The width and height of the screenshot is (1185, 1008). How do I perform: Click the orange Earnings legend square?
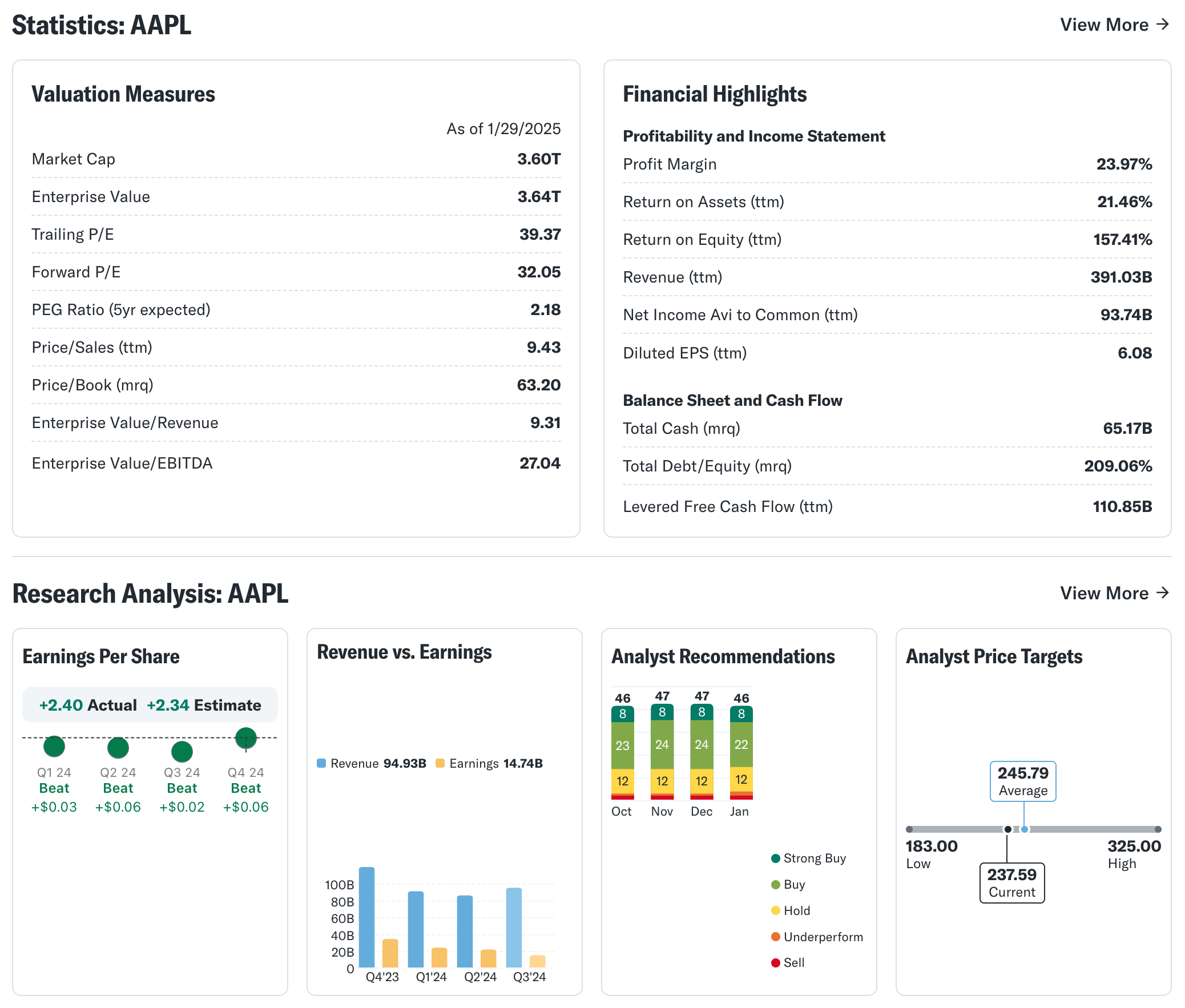(x=440, y=764)
